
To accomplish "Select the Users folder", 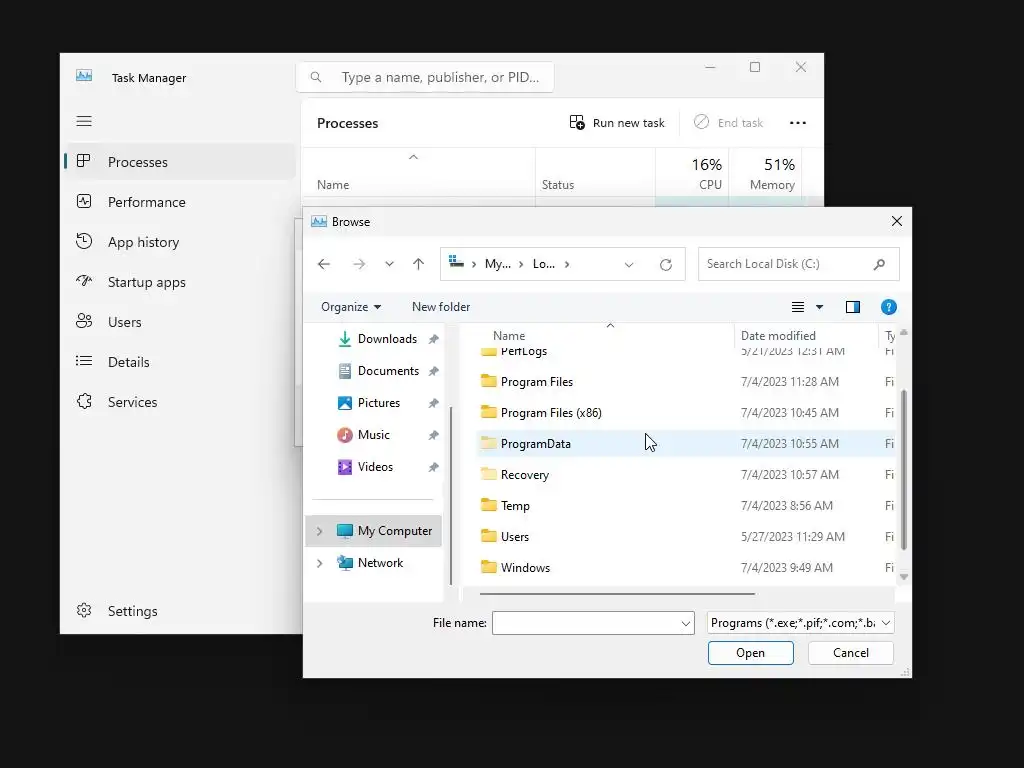I will click(686, 537).
